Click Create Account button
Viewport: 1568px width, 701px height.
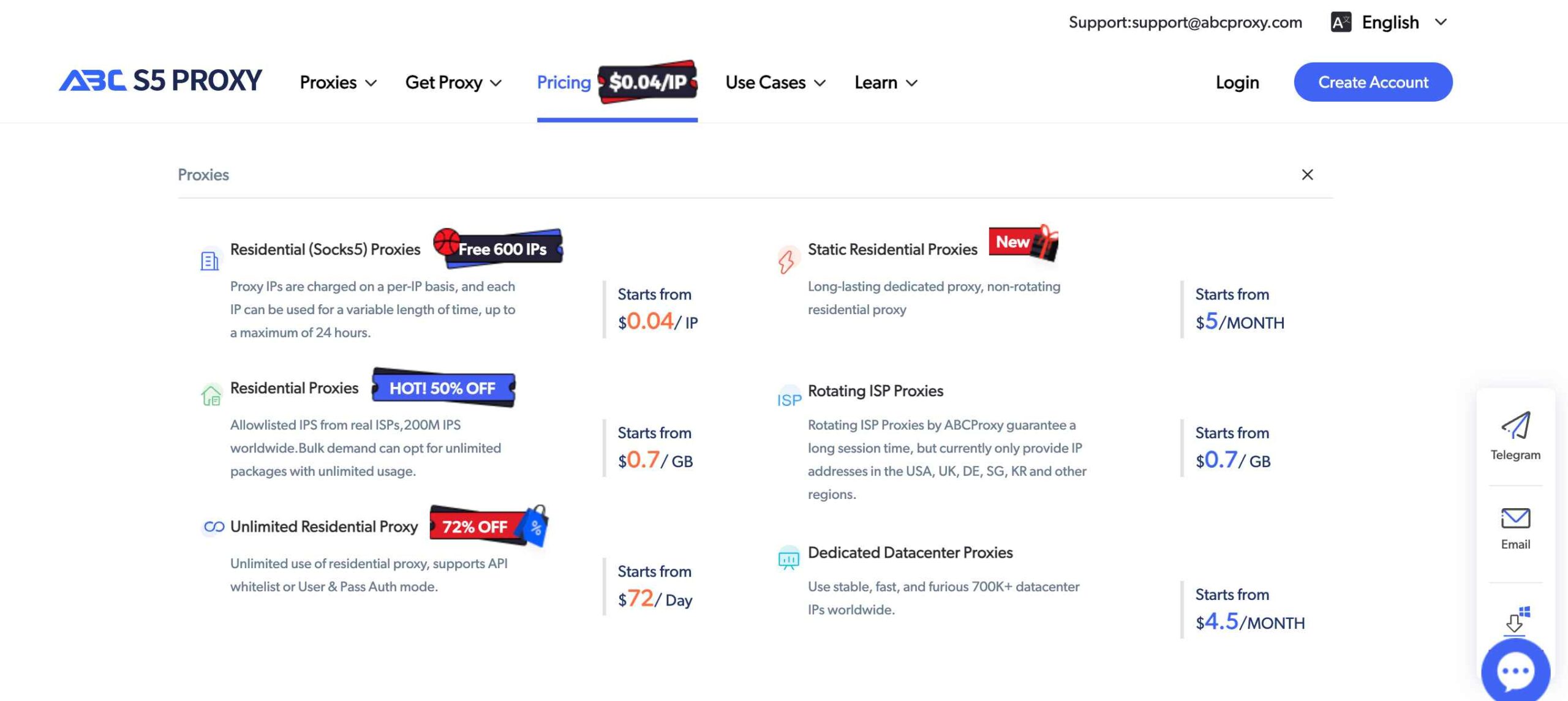point(1373,81)
